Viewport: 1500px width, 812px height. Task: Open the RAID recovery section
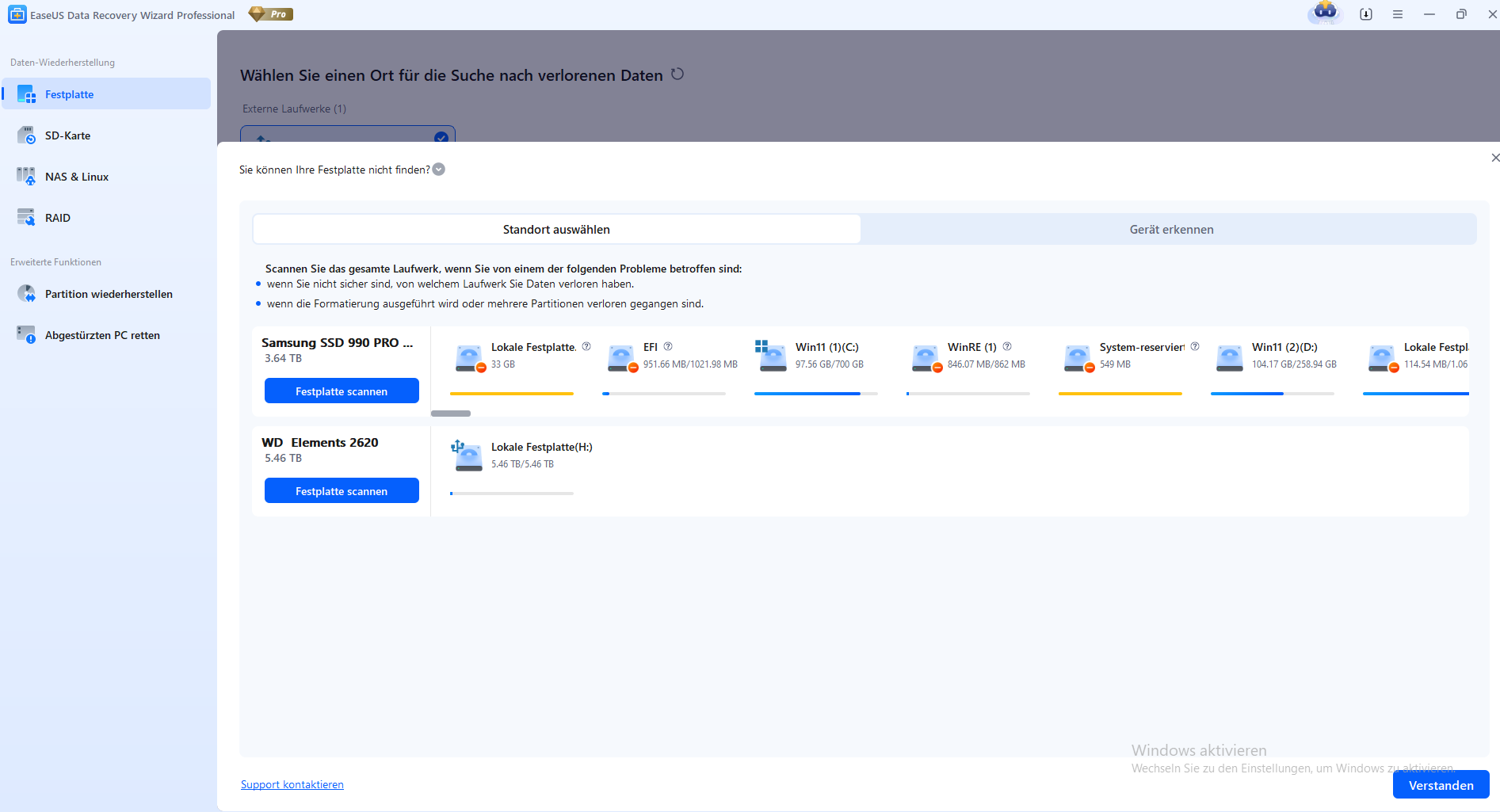coord(106,218)
